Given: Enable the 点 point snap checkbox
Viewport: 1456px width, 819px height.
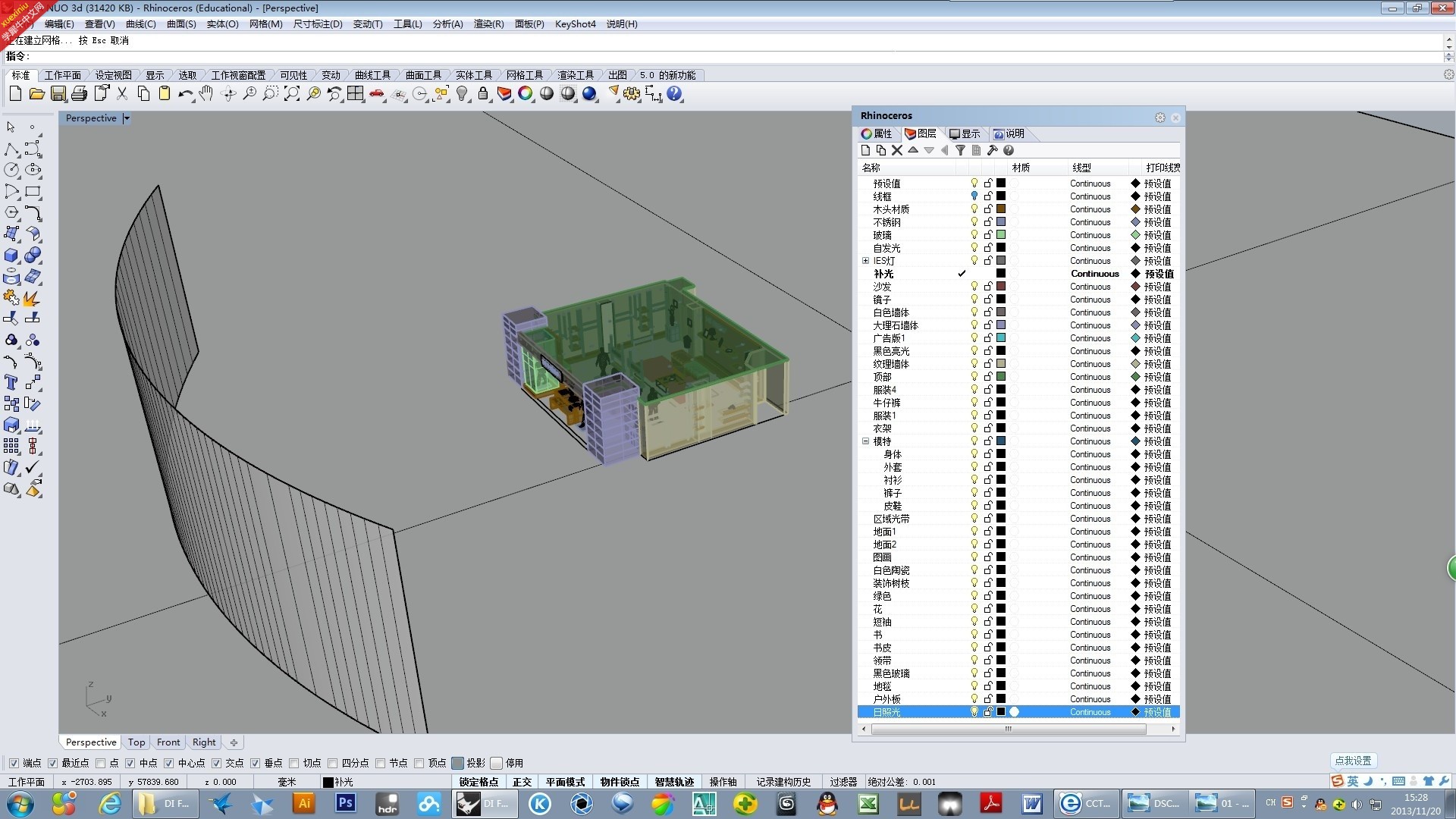Looking at the screenshot, I should click(x=100, y=763).
